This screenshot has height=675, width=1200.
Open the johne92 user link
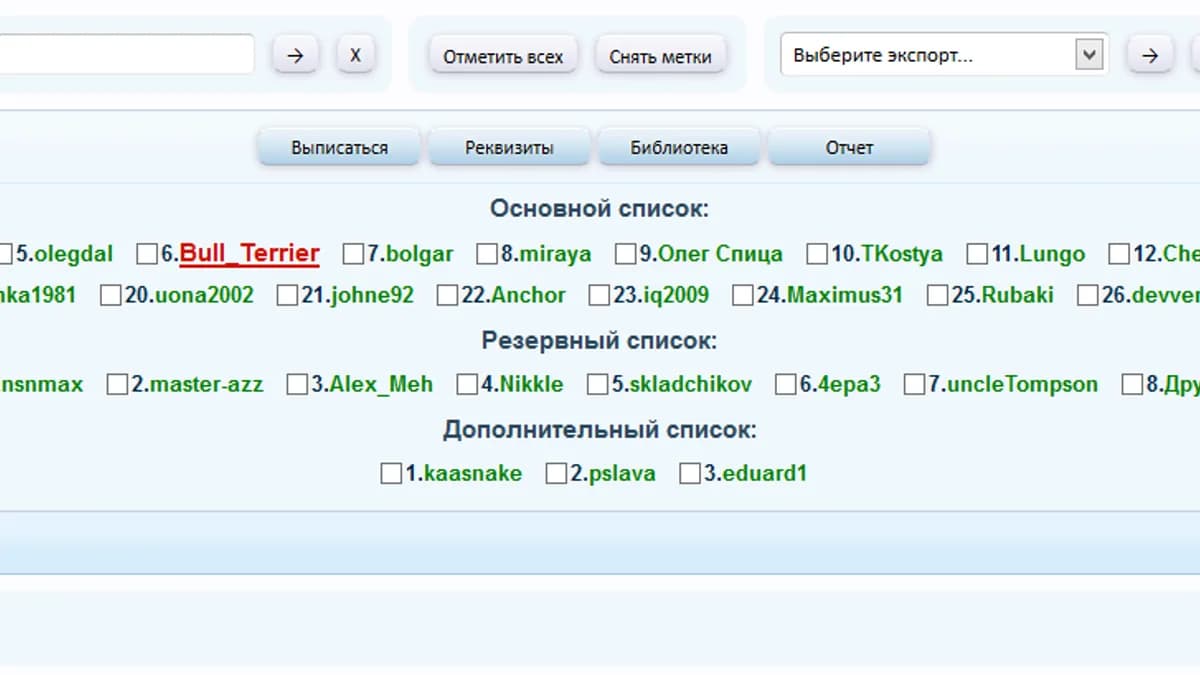(x=370, y=296)
